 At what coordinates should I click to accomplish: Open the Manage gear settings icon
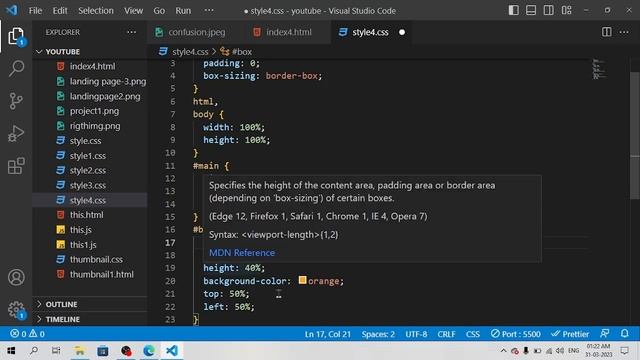point(16,310)
